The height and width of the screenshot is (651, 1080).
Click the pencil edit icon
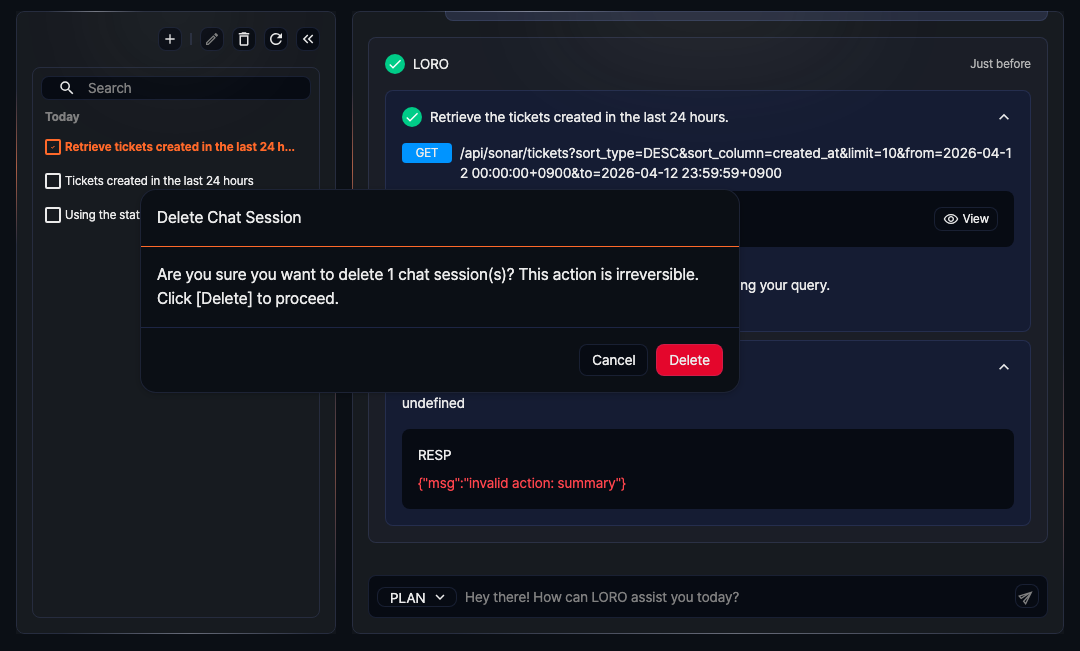tap(211, 39)
